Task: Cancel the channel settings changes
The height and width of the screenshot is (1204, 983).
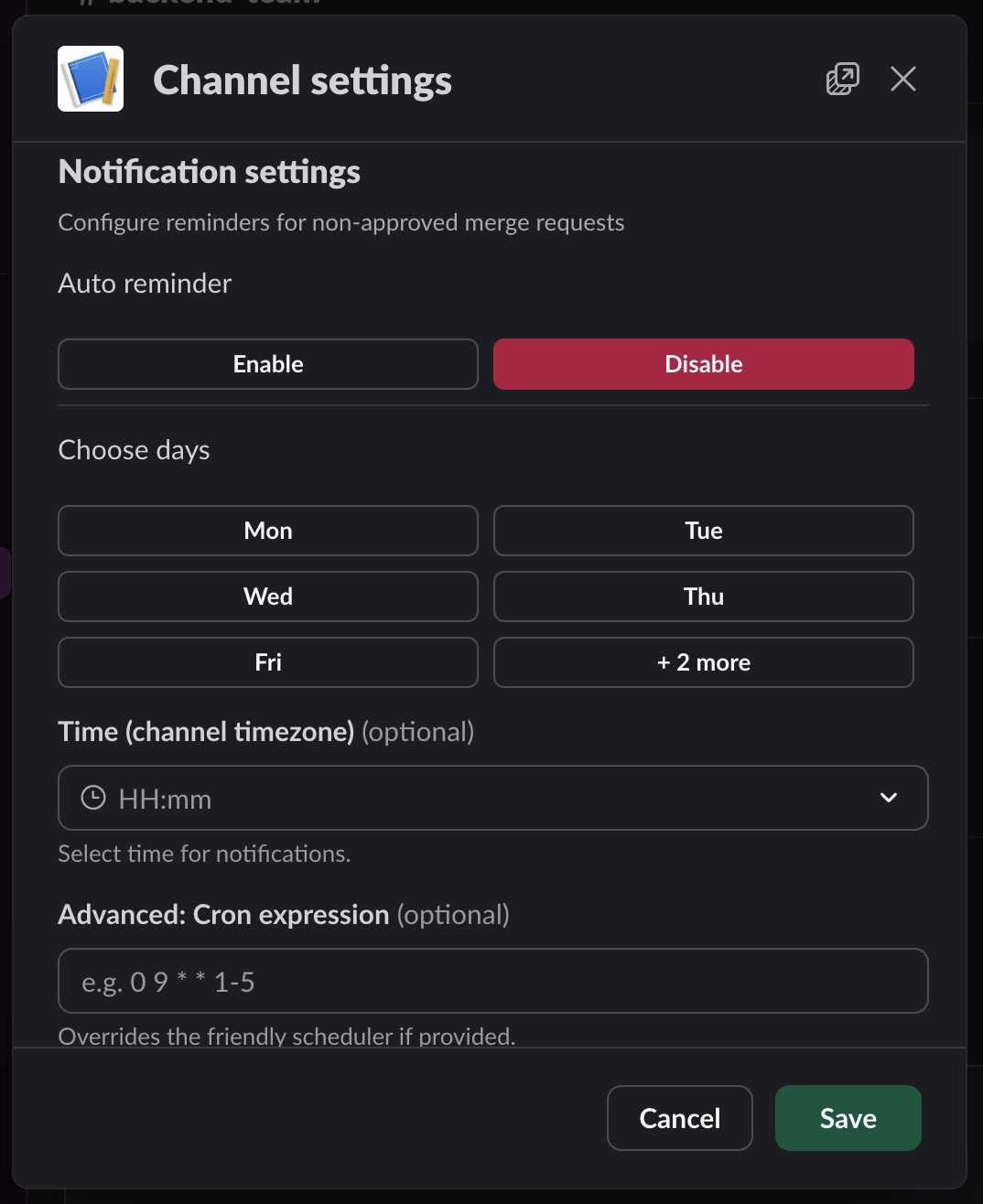Action: [679, 1118]
